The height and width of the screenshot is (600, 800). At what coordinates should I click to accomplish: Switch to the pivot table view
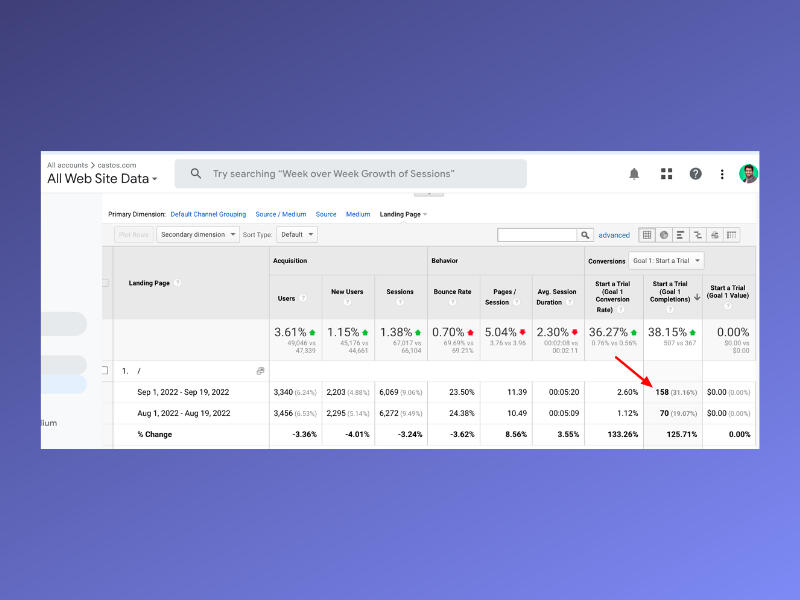coord(732,235)
